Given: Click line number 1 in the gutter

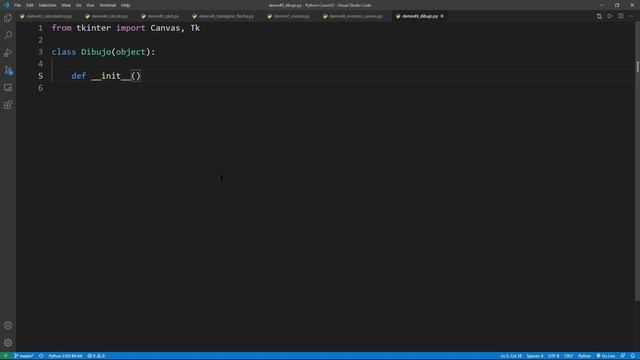Looking at the screenshot, I should (x=40, y=28).
